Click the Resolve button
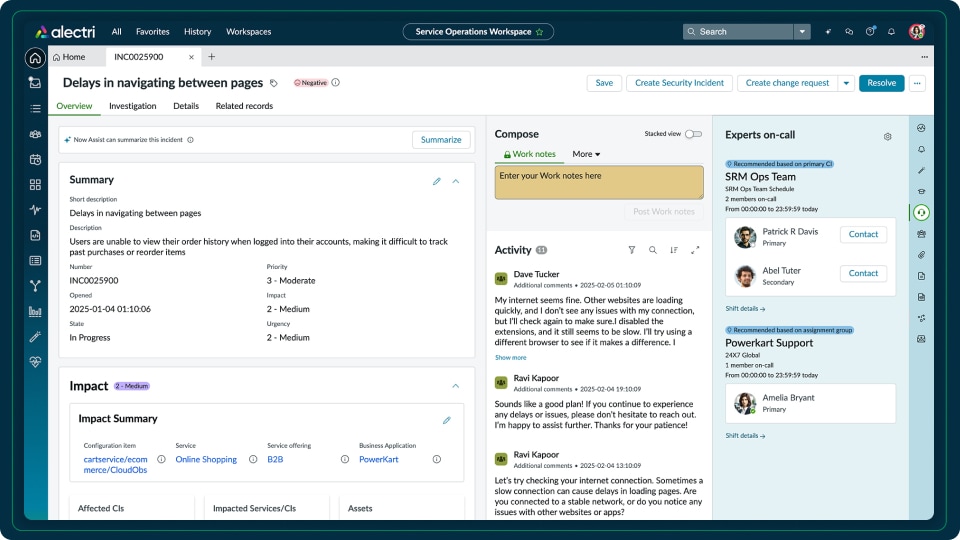The height and width of the screenshot is (540, 960). click(881, 83)
